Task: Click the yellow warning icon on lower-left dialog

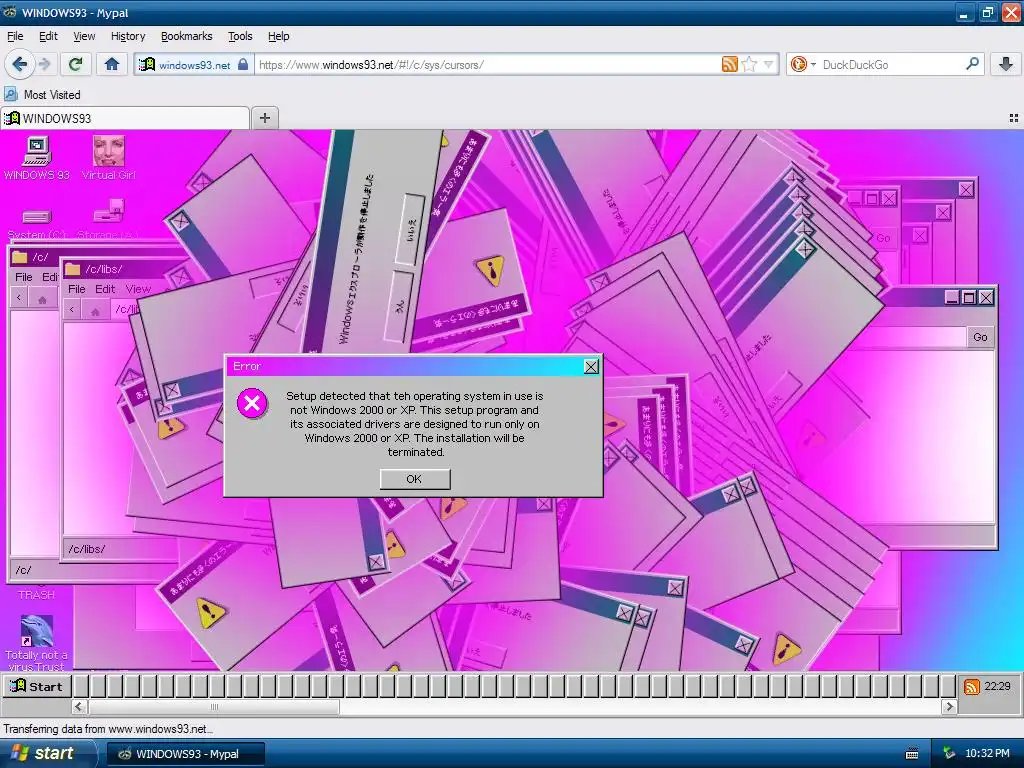Action: 210,613
